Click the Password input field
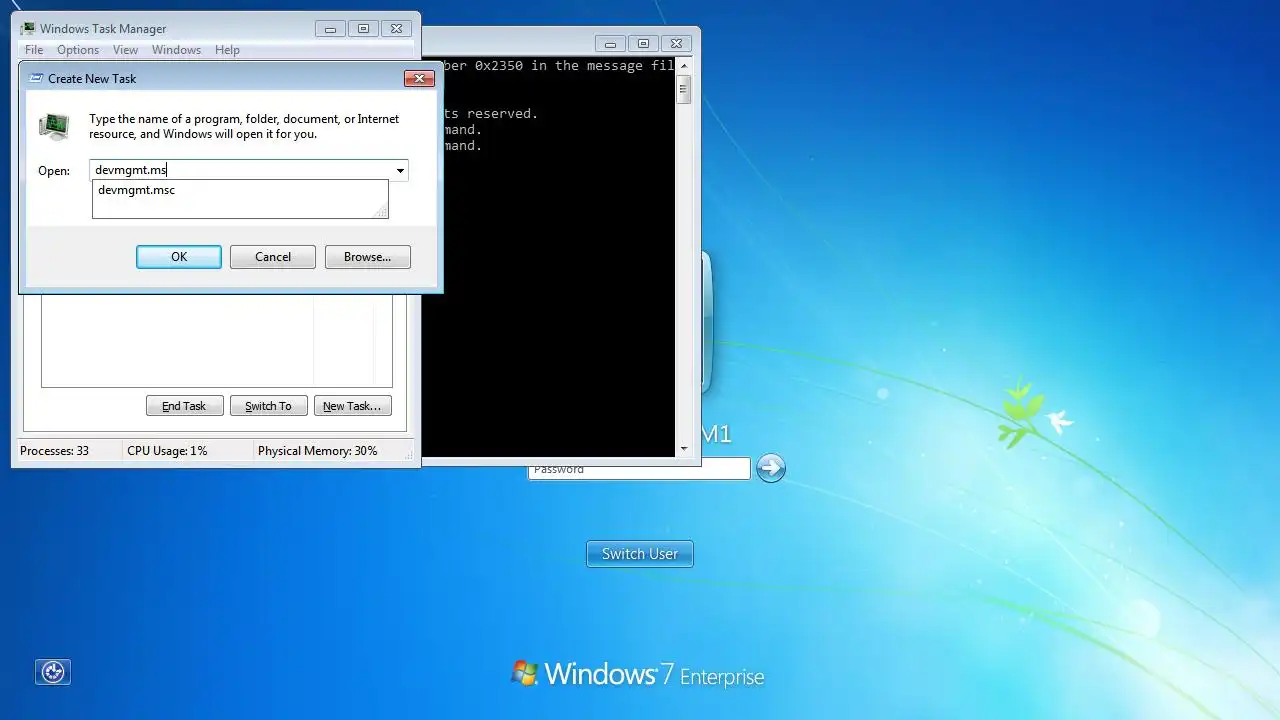The width and height of the screenshot is (1280, 720). [639, 469]
